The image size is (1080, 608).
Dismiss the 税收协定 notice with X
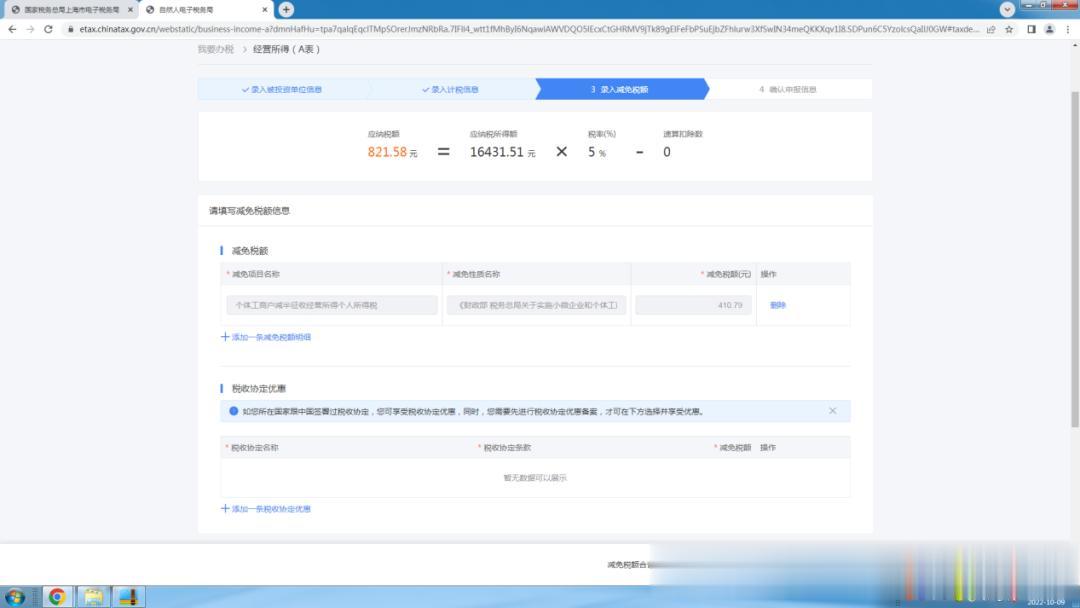click(833, 411)
